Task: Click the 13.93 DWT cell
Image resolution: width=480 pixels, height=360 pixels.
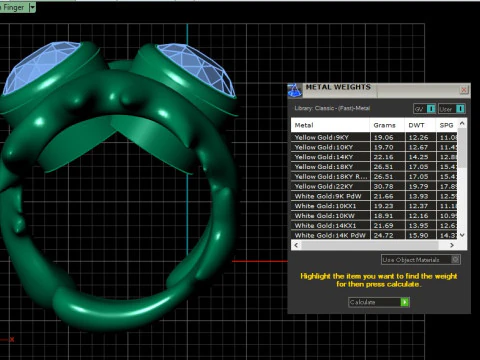Action: coord(421,196)
